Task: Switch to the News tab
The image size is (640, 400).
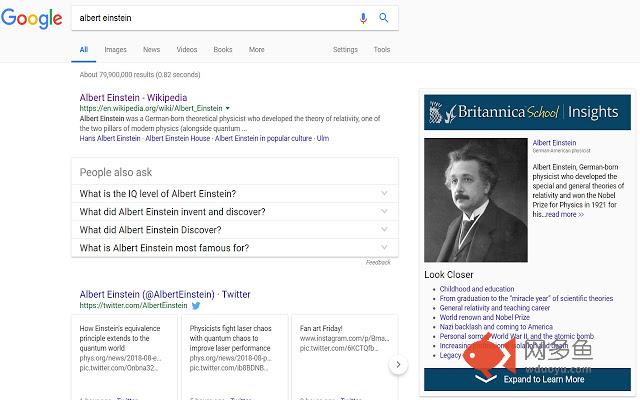Action: click(151, 49)
